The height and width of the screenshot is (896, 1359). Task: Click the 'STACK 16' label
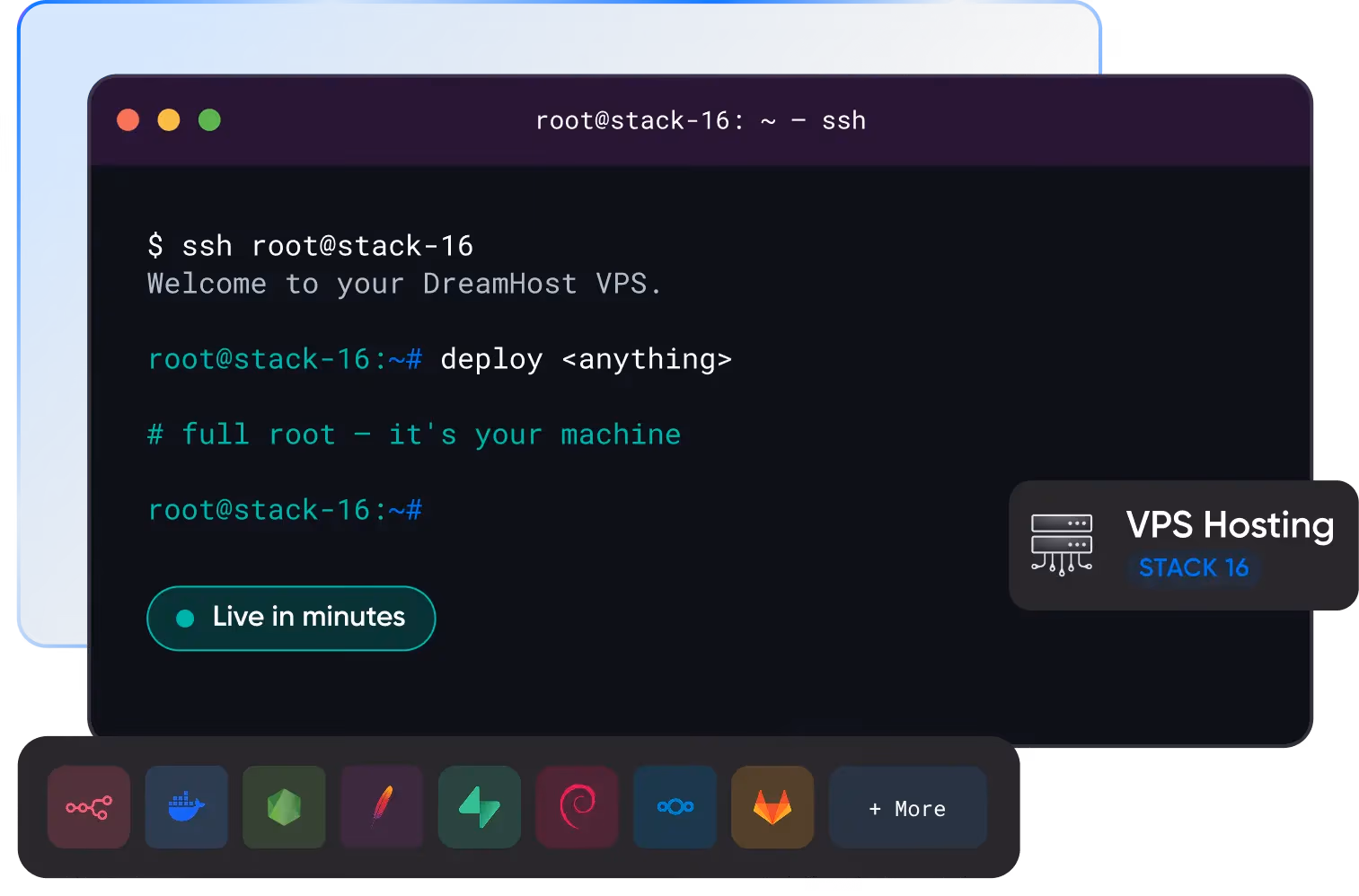[1194, 567]
